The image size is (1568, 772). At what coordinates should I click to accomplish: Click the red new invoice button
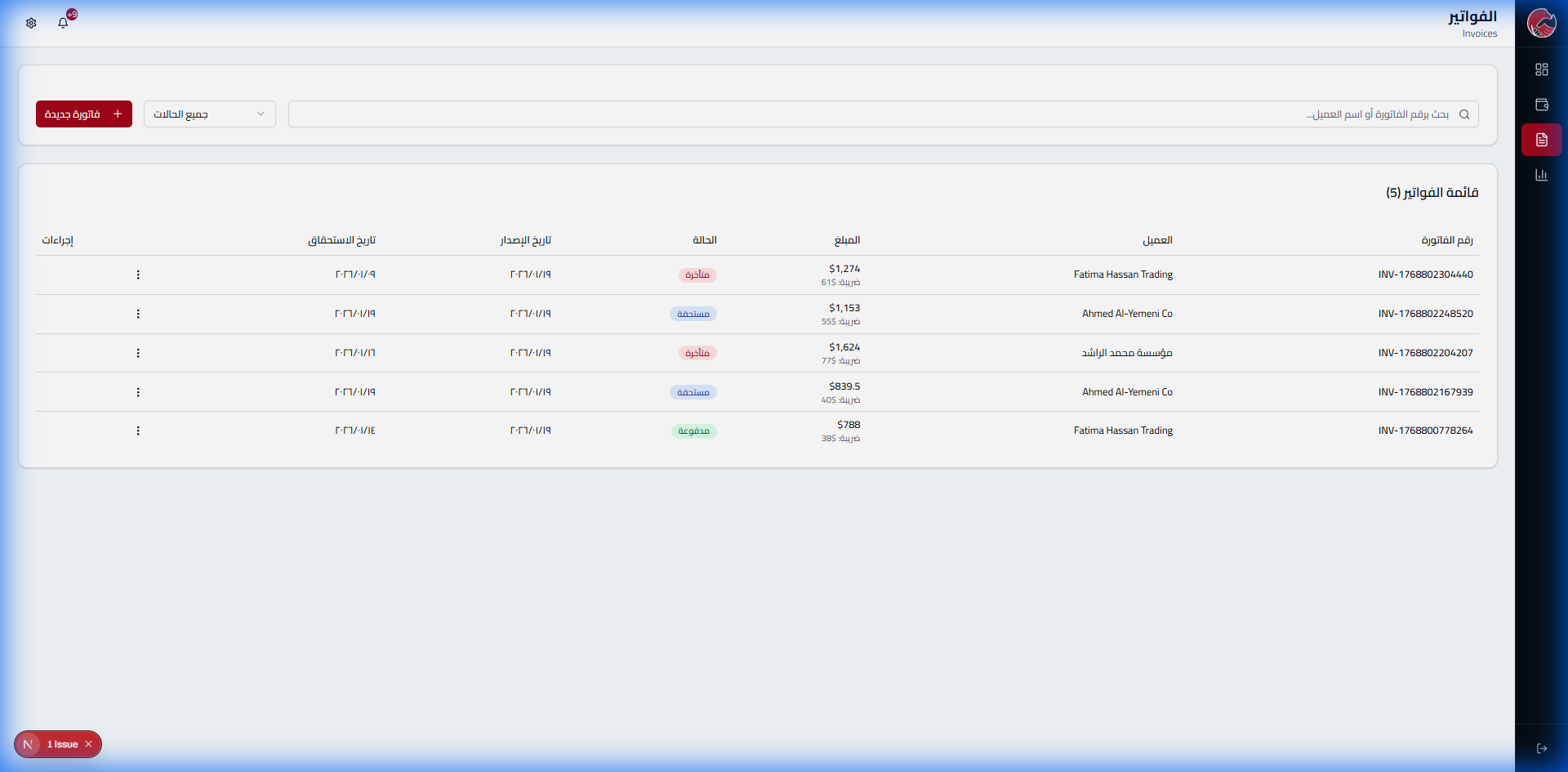click(x=83, y=114)
